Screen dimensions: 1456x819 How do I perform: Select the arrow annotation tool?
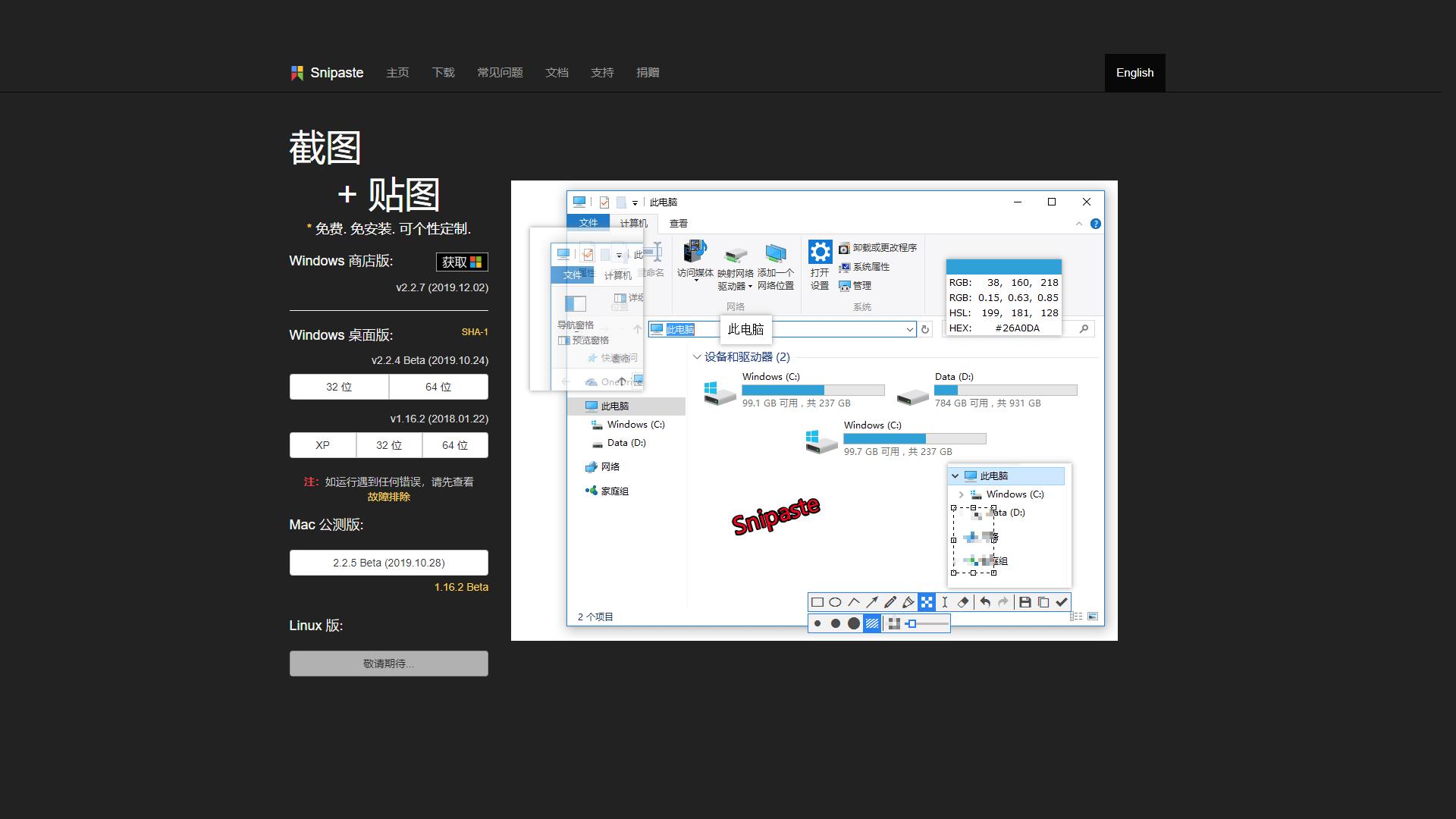click(872, 602)
